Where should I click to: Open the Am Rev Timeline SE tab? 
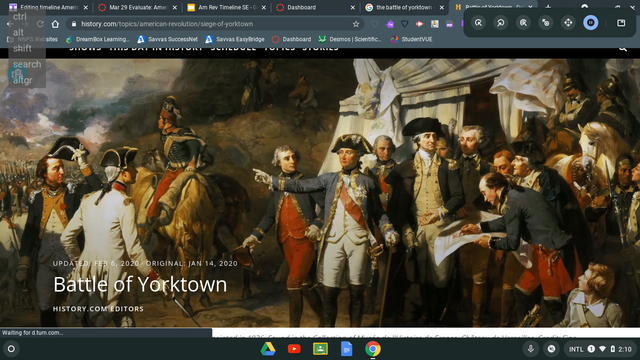(227, 7)
